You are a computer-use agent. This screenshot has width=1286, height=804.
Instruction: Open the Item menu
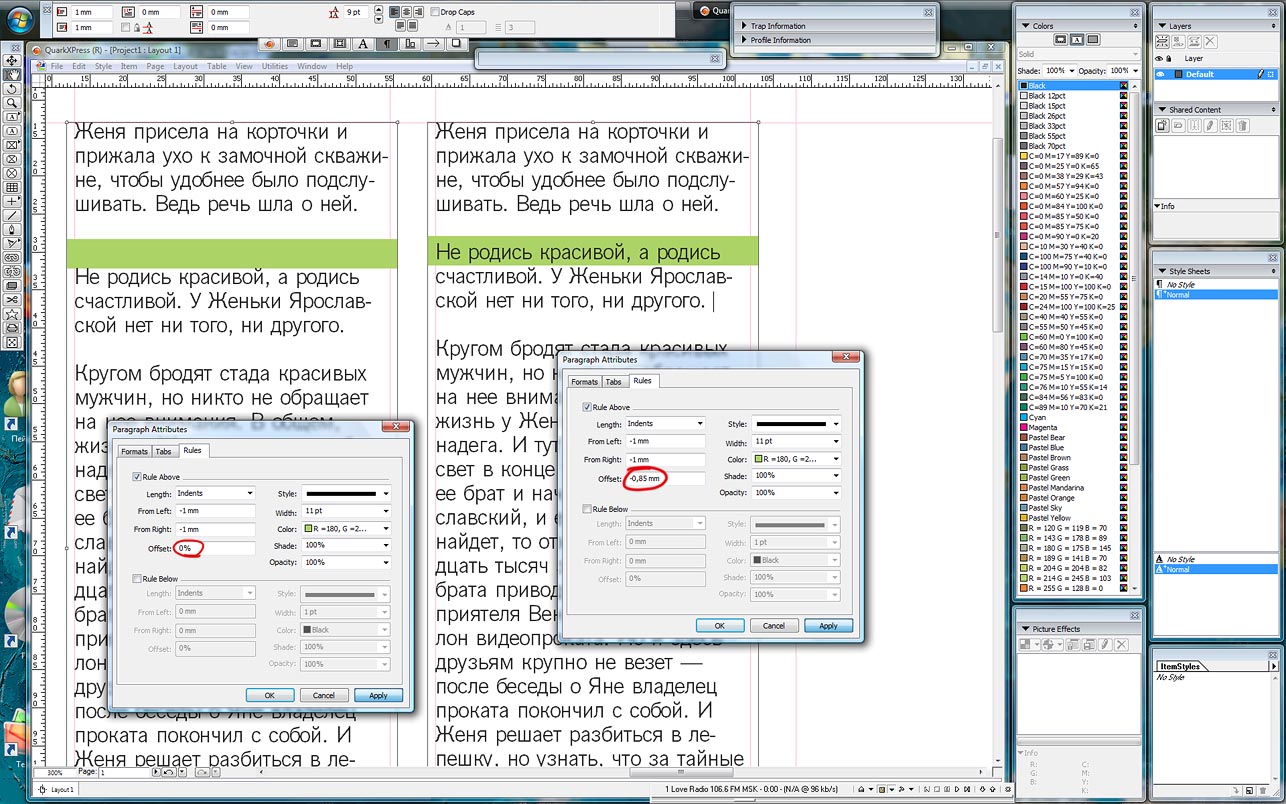coord(129,66)
